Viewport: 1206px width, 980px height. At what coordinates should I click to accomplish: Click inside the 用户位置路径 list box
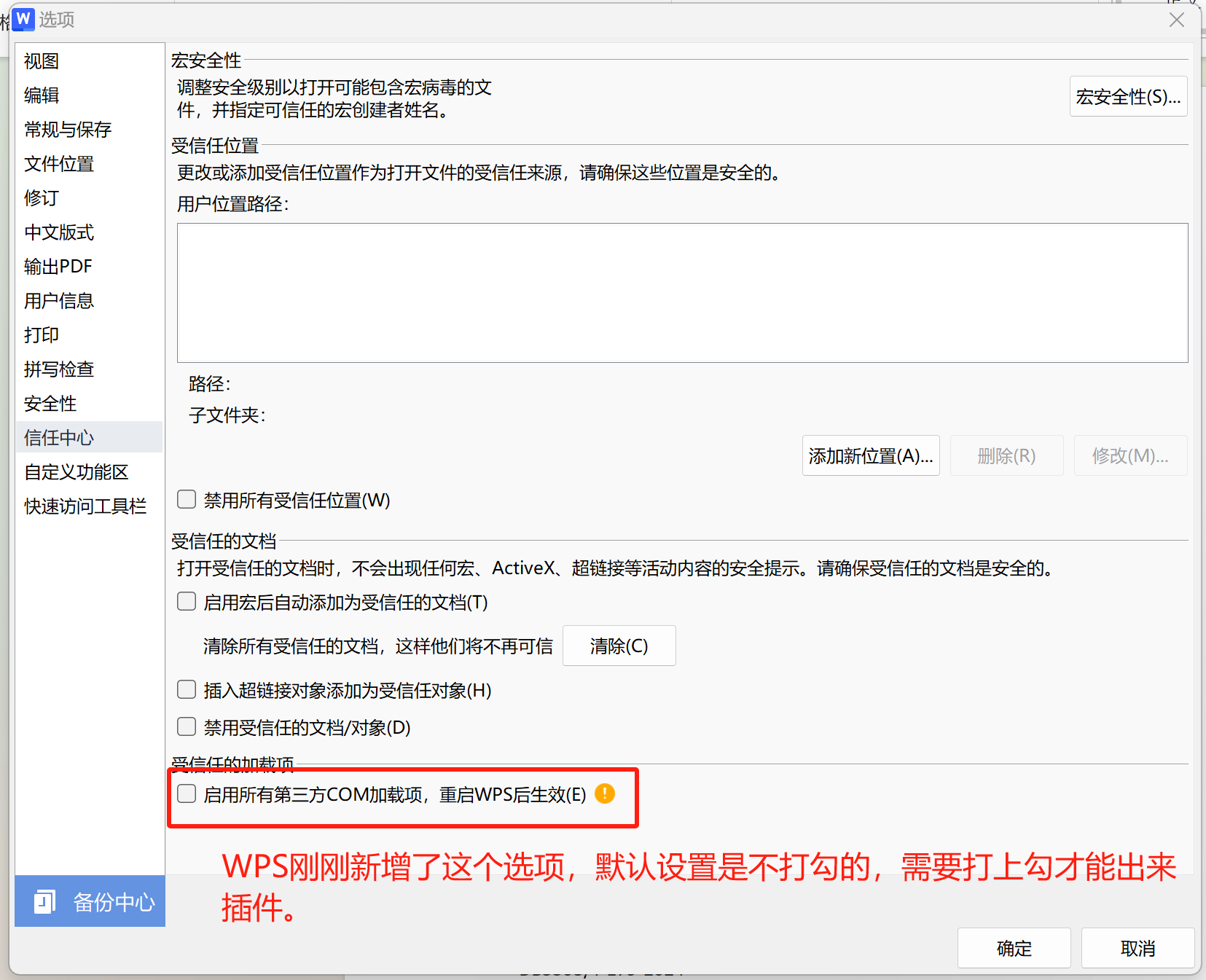pyautogui.click(x=682, y=292)
